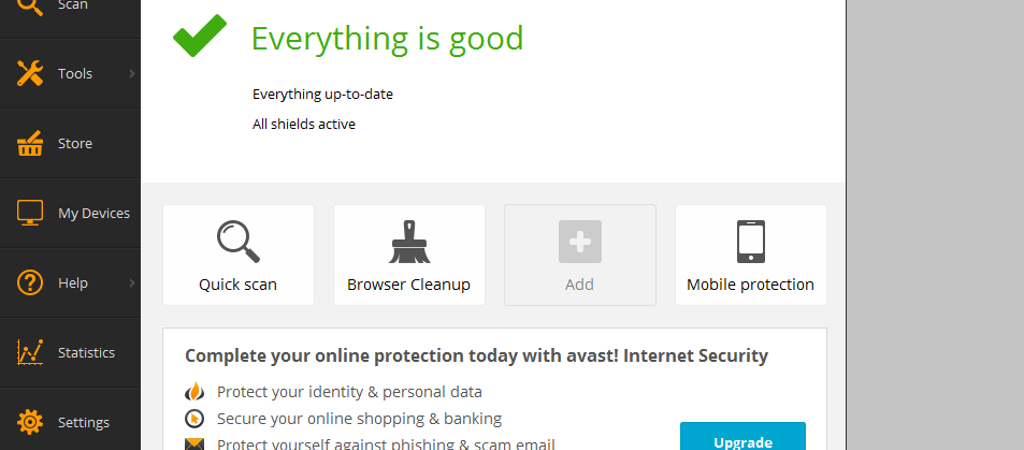Click the magnifier Scan icon in sidebar
This screenshot has height=450, width=1024.
click(x=29, y=5)
